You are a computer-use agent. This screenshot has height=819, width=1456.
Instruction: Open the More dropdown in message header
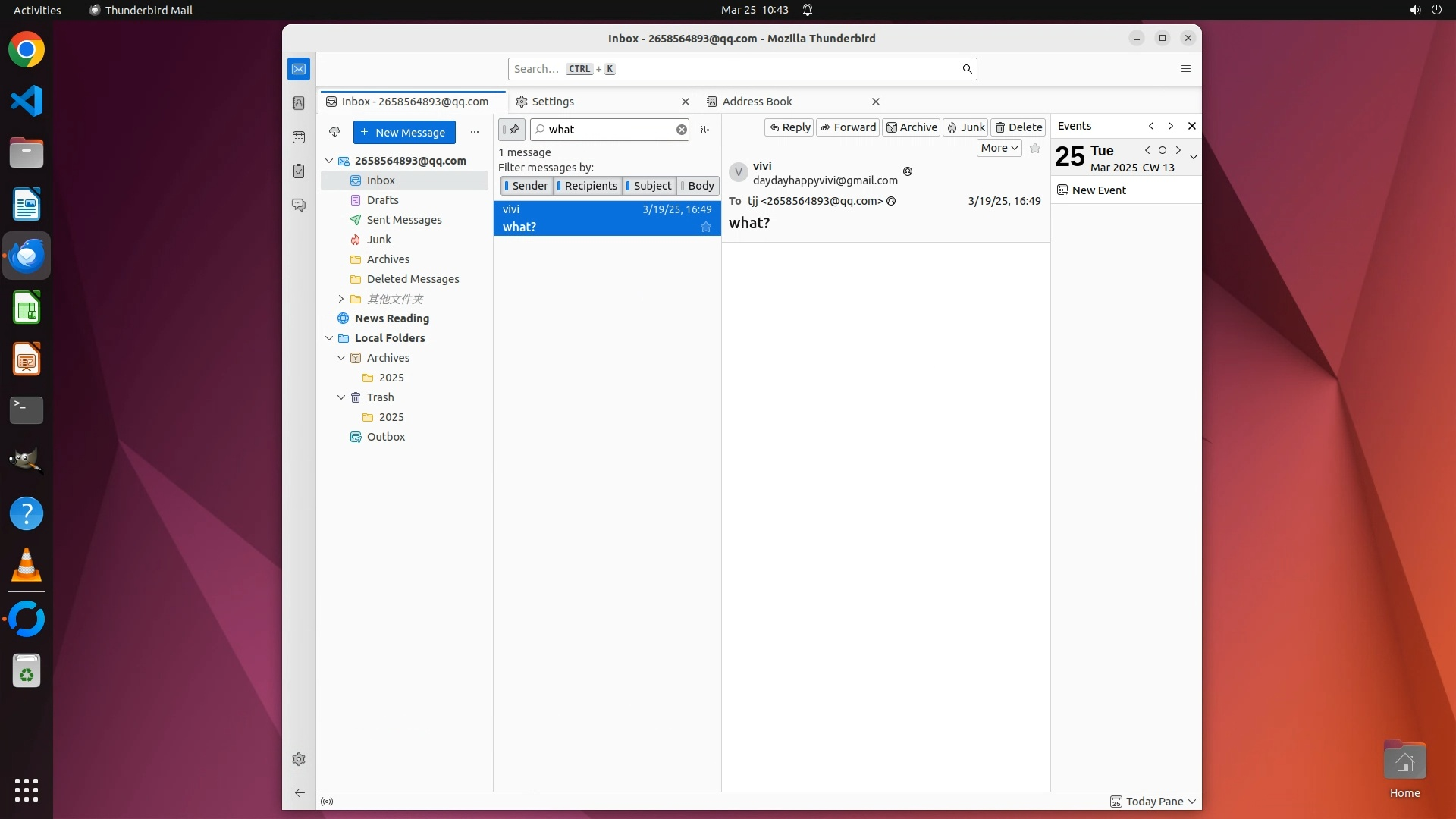pos(999,148)
